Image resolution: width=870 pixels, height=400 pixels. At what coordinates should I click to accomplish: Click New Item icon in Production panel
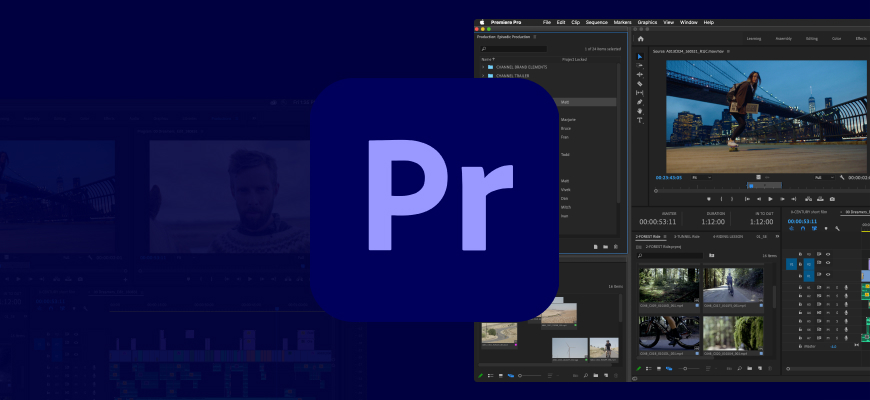coord(595,246)
